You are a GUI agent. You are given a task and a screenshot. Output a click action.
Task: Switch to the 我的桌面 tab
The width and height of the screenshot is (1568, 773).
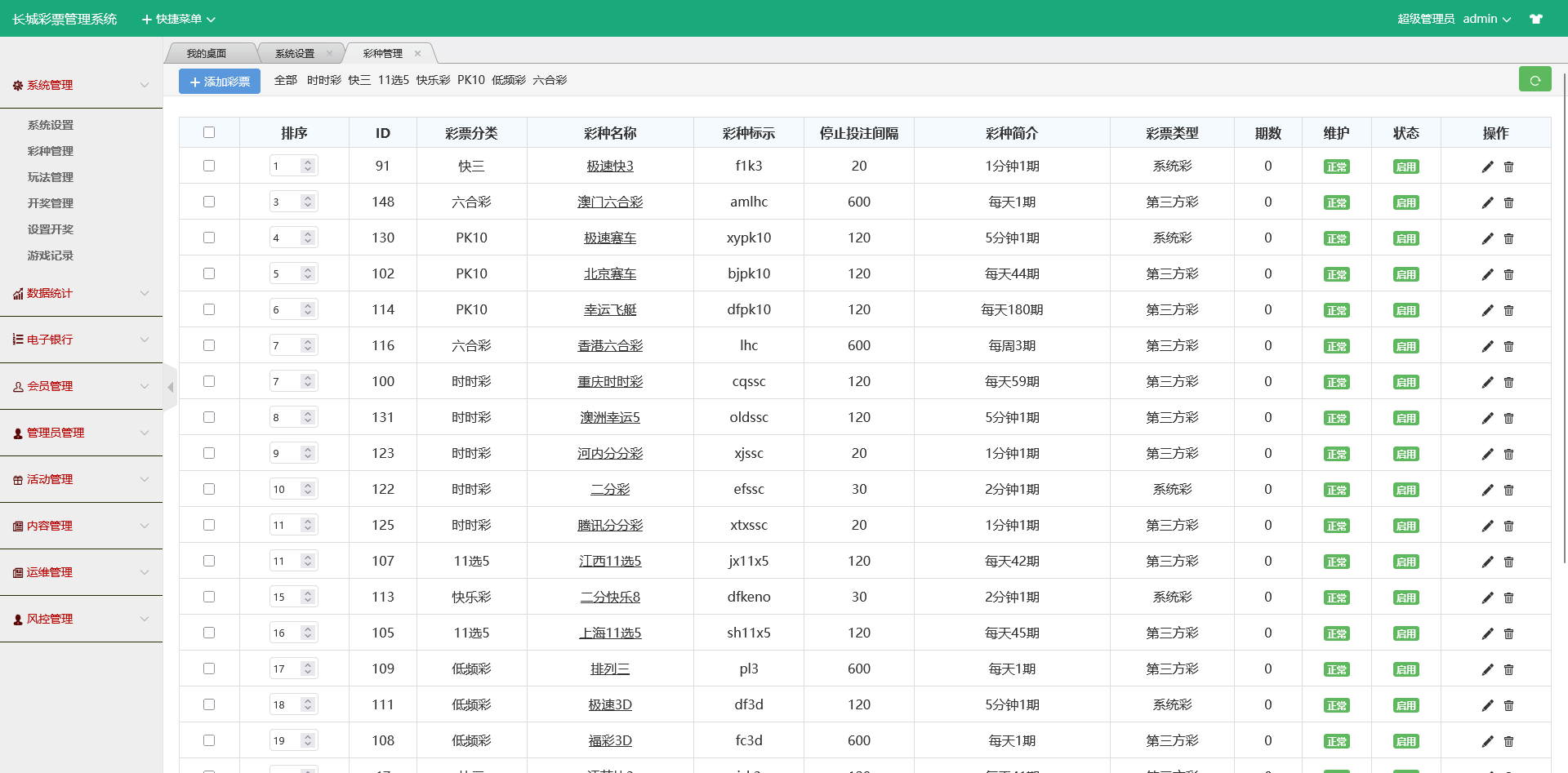pyautogui.click(x=206, y=54)
